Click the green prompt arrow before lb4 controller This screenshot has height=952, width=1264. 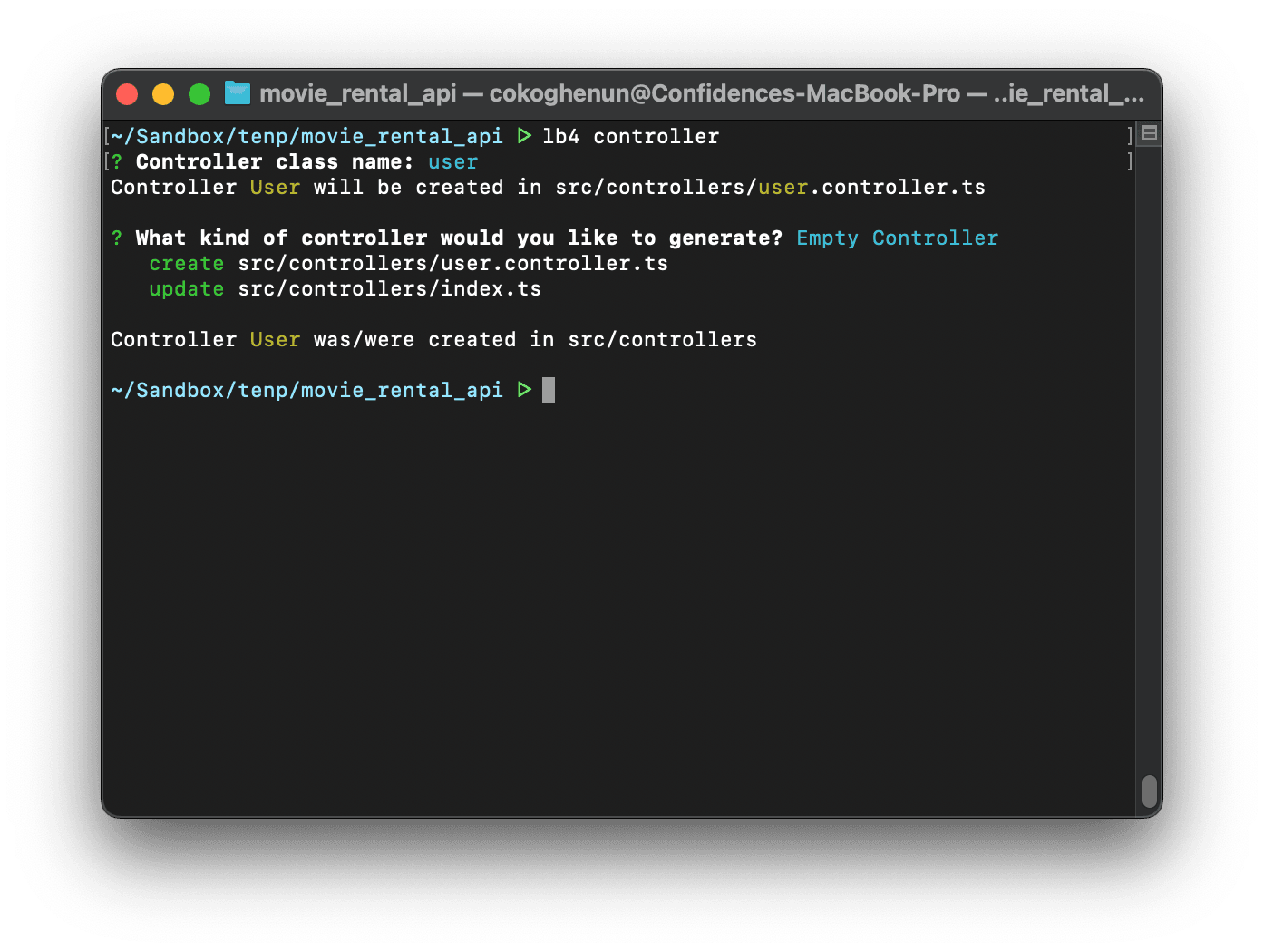click(524, 137)
